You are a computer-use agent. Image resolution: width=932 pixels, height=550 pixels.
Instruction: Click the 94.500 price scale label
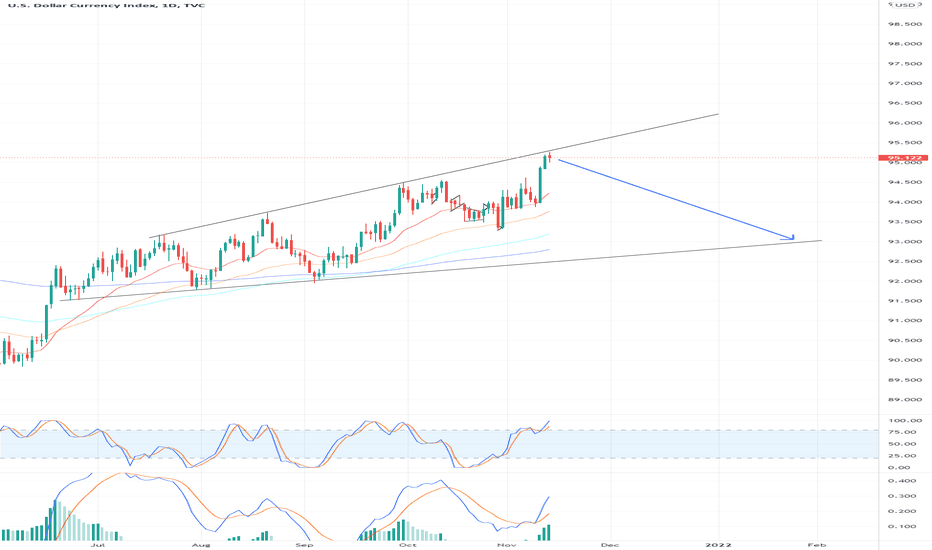coord(905,183)
